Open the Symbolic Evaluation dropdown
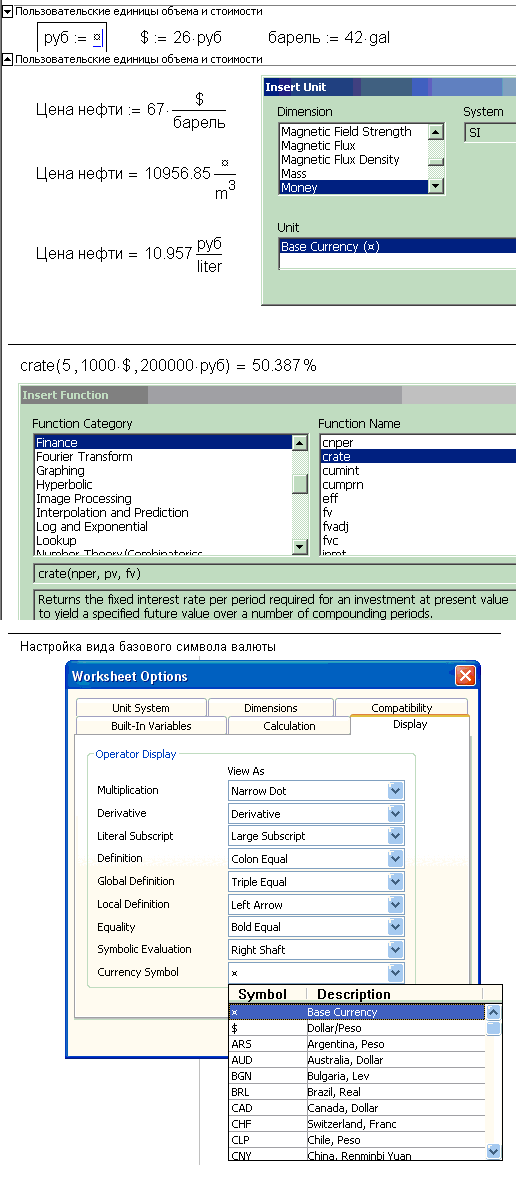The image size is (516, 1185). click(396, 950)
